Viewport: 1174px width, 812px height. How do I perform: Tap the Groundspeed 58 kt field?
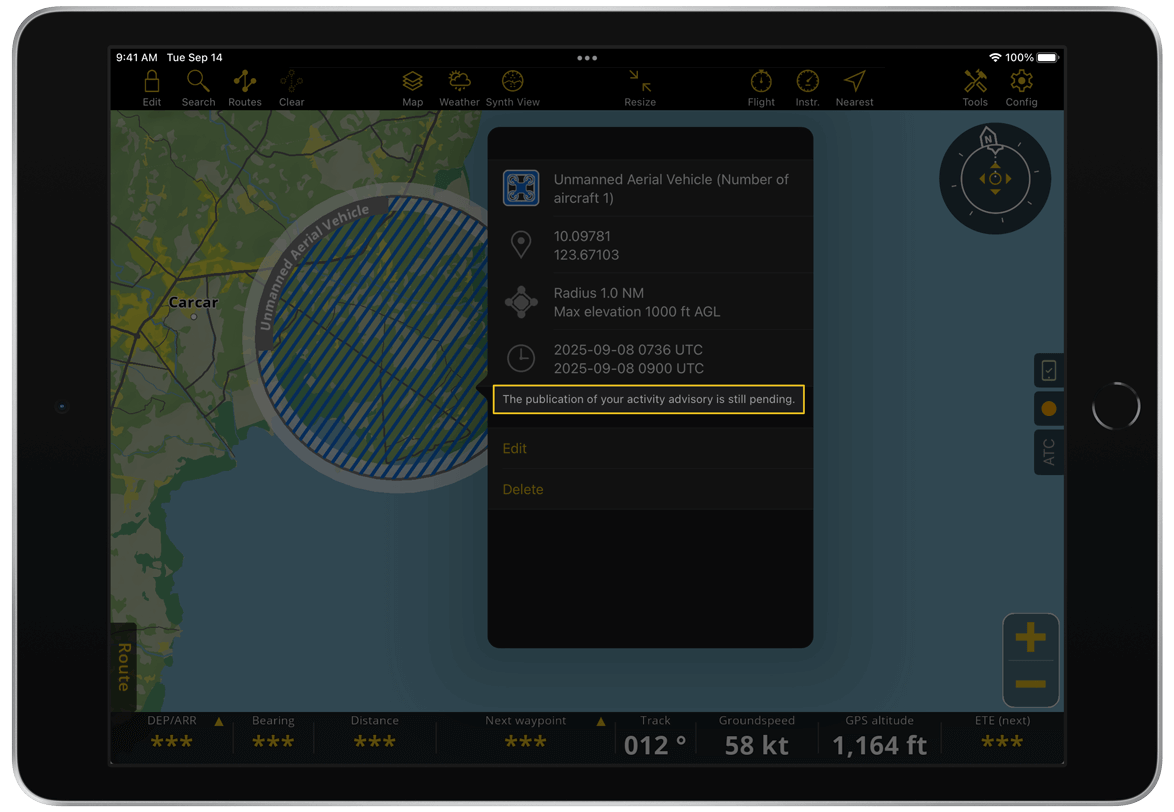tap(757, 736)
